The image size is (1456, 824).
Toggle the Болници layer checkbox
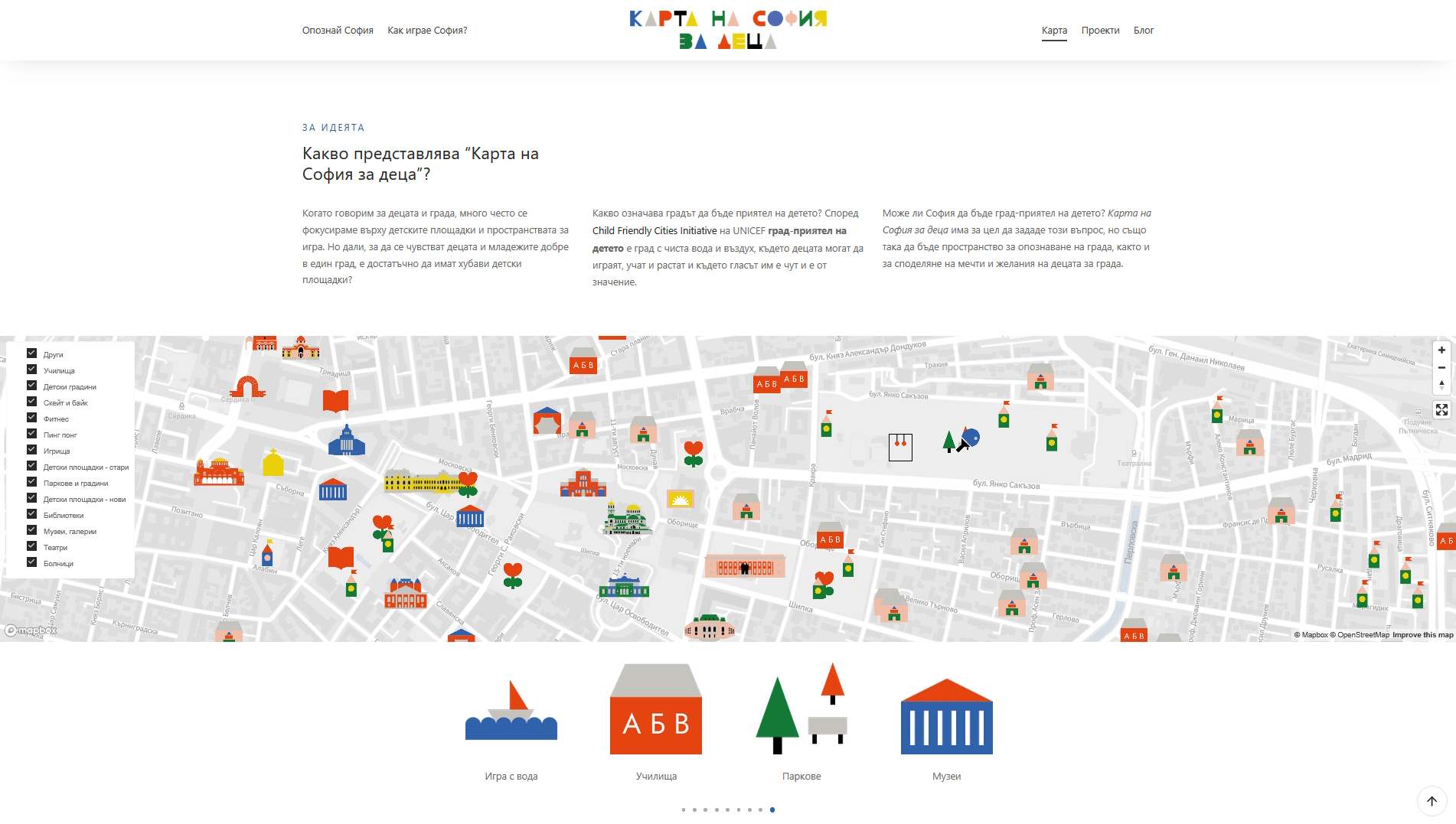click(x=31, y=562)
